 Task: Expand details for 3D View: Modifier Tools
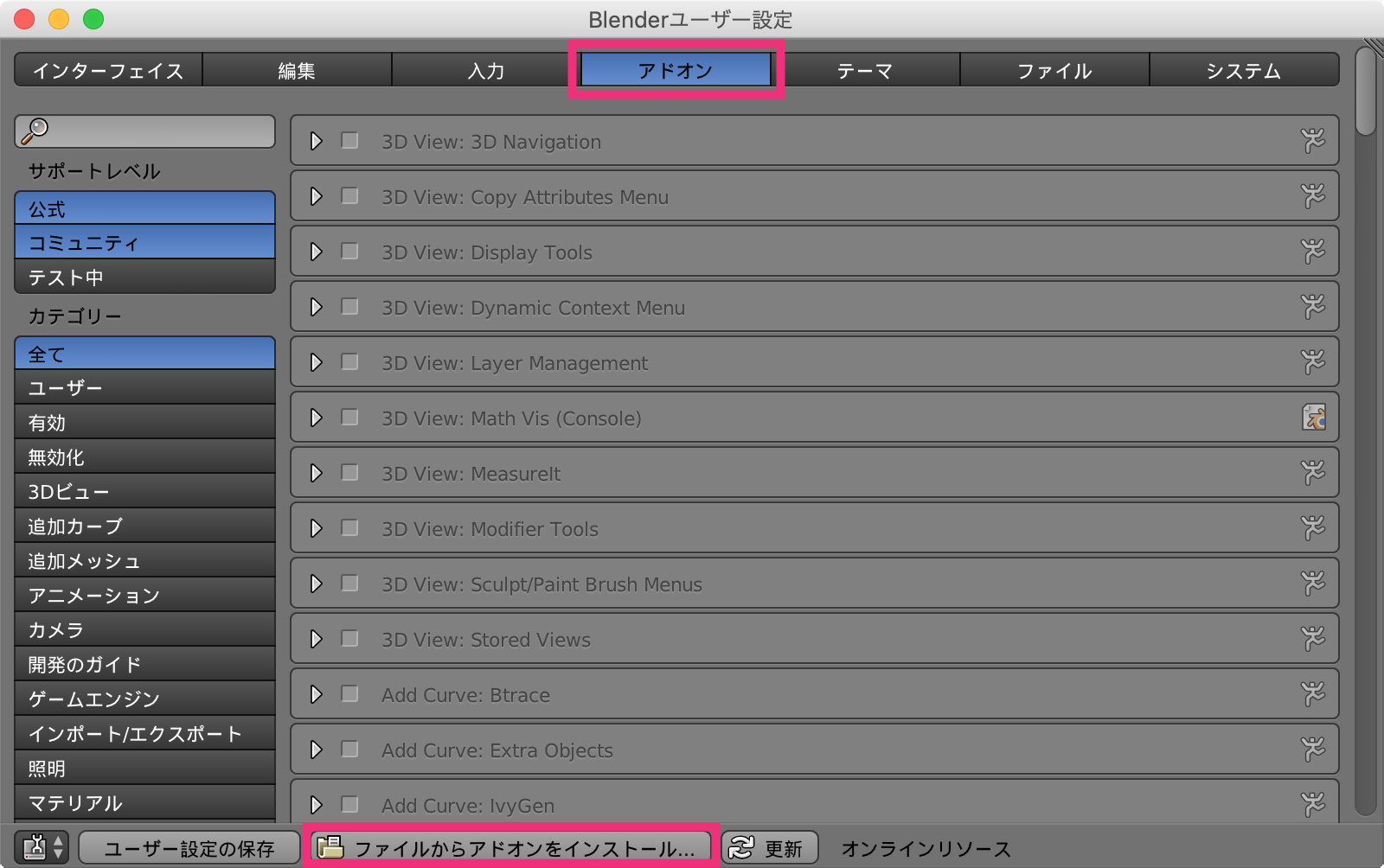click(x=315, y=527)
